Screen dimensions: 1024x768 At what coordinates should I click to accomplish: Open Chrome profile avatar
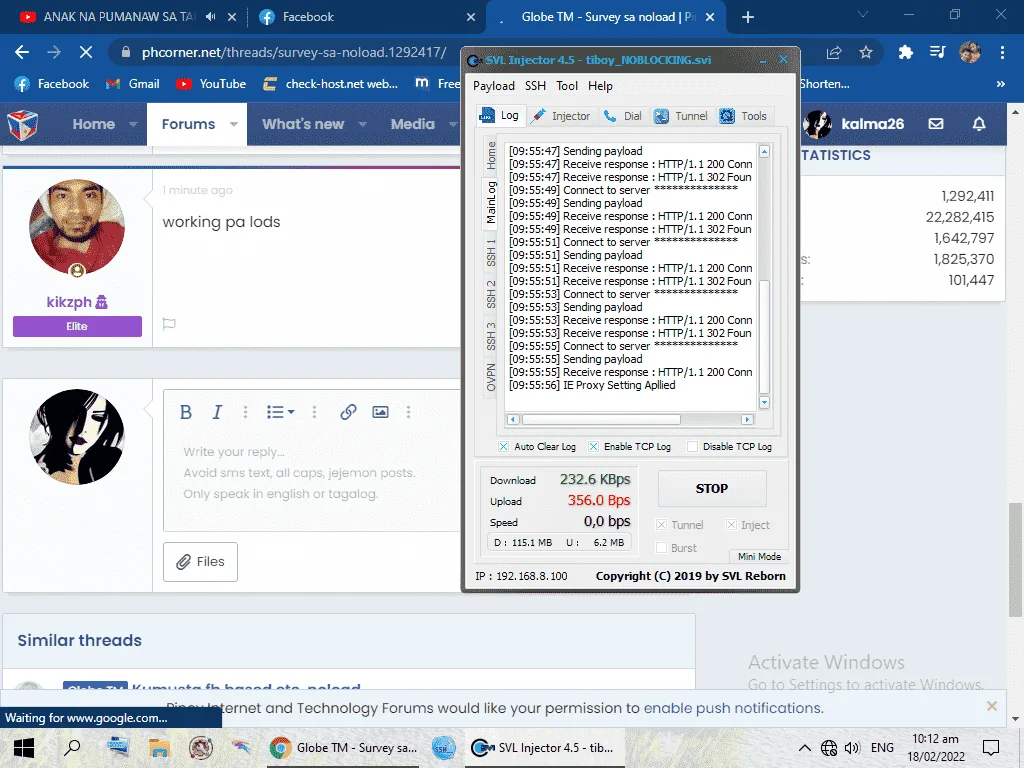click(x=970, y=52)
